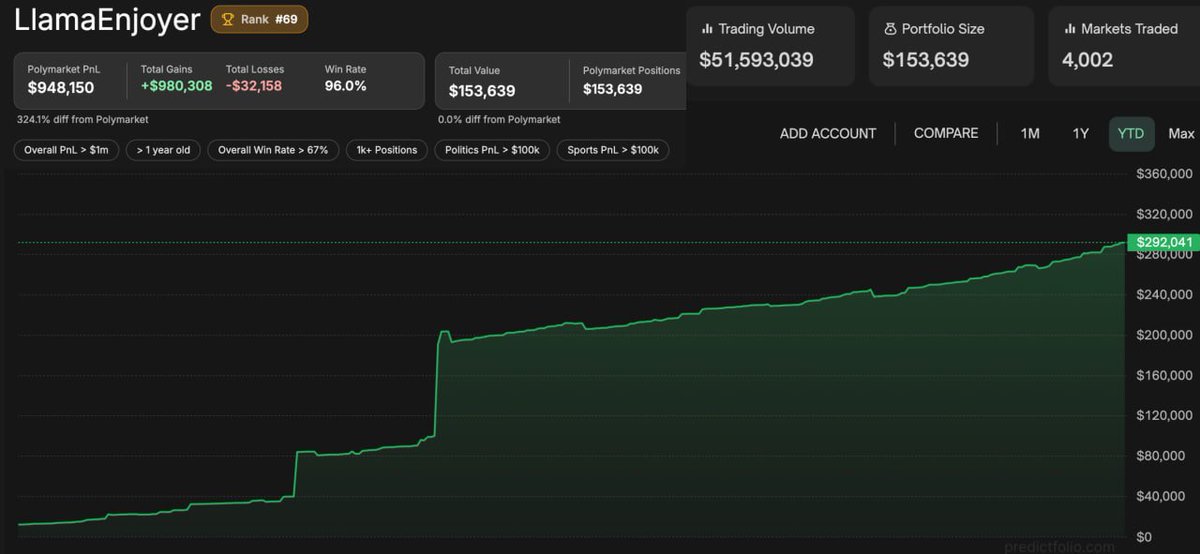Click the Total Gains value +$980,308
This screenshot has height=554, width=1200.
176,87
